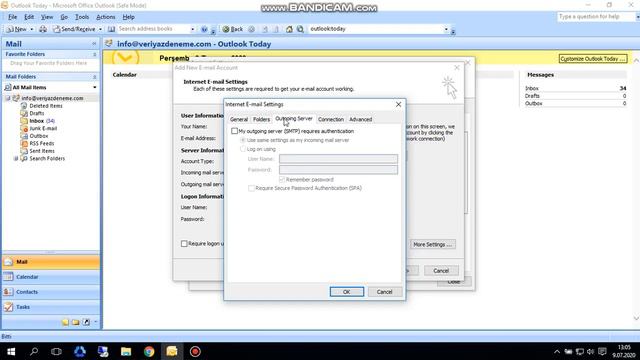The height and width of the screenshot is (360, 640).
Task: Open the All Mail Items dropdown
Action: 95,87
